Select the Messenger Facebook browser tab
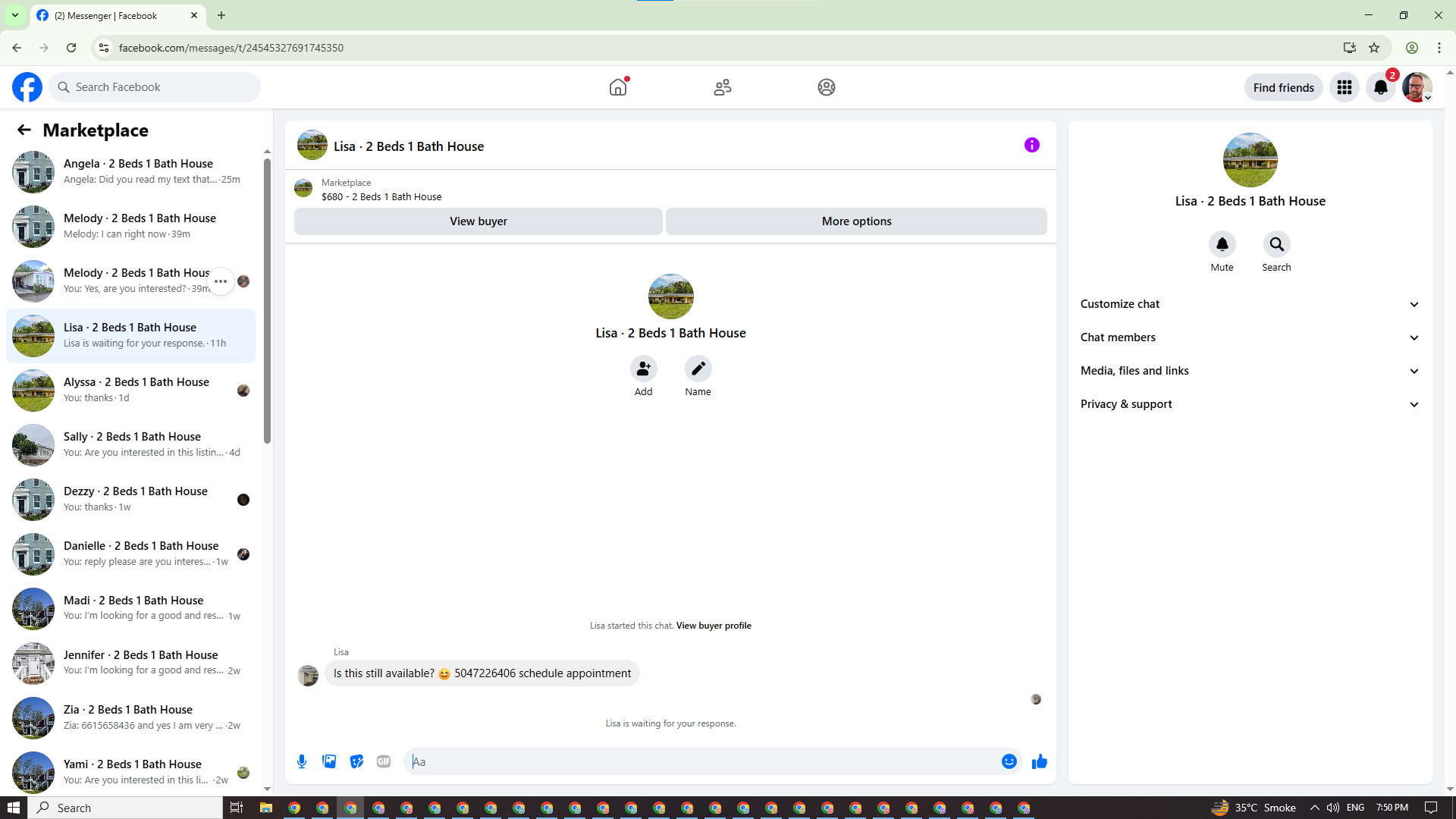The image size is (1456, 819). pos(118,15)
